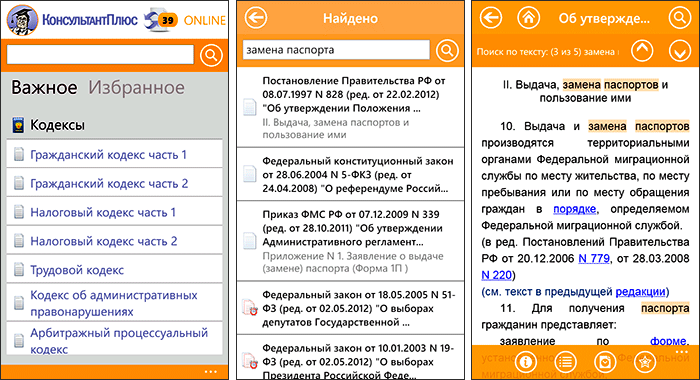Click the snippet 'Приложение N 1. Заявление о выдаче'

353,263
